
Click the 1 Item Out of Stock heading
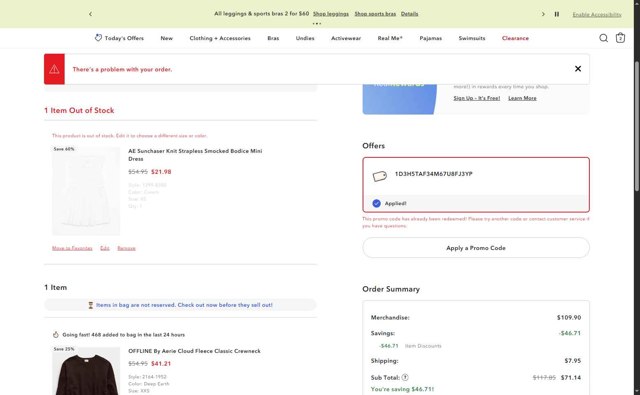pos(79,110)
